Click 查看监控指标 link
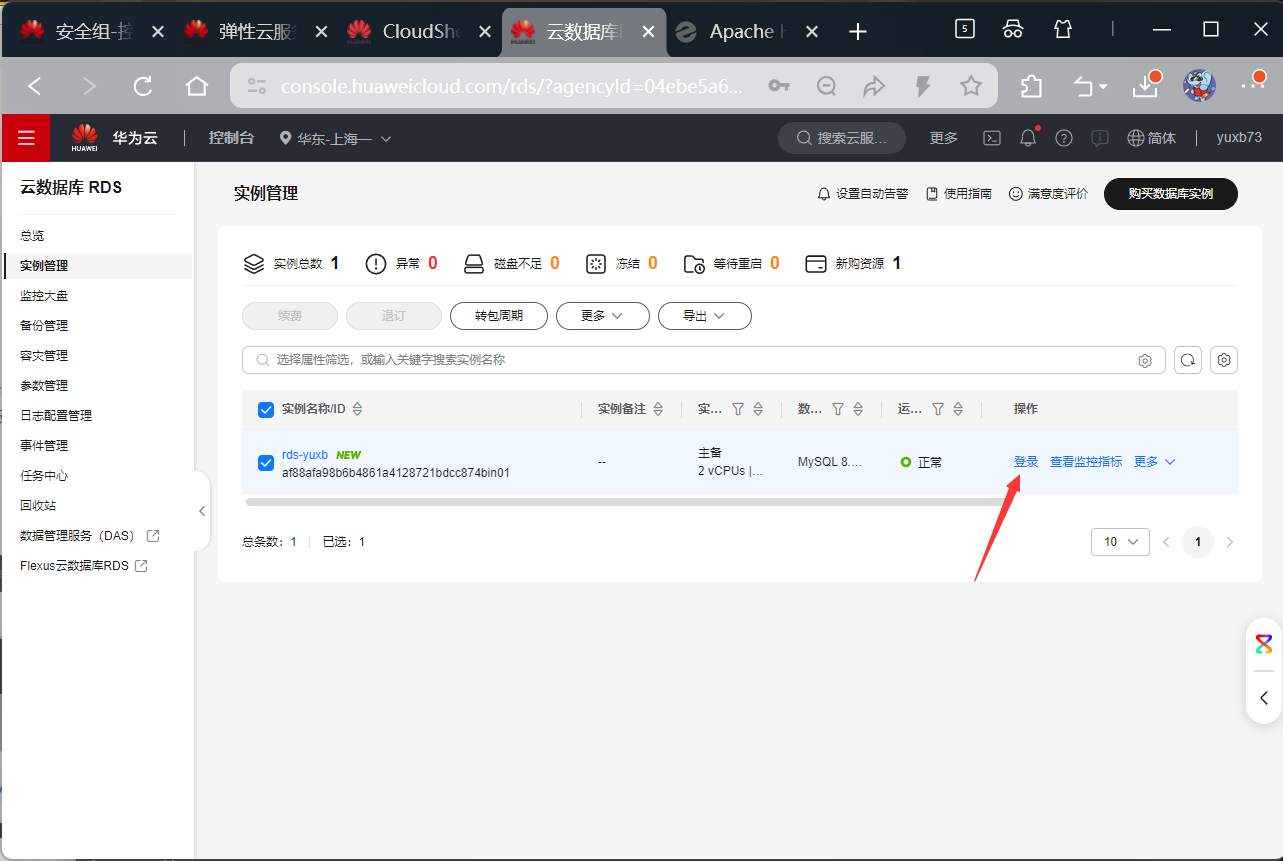The width and height of the screenshot is (1283, 861). coord(1086,462)
